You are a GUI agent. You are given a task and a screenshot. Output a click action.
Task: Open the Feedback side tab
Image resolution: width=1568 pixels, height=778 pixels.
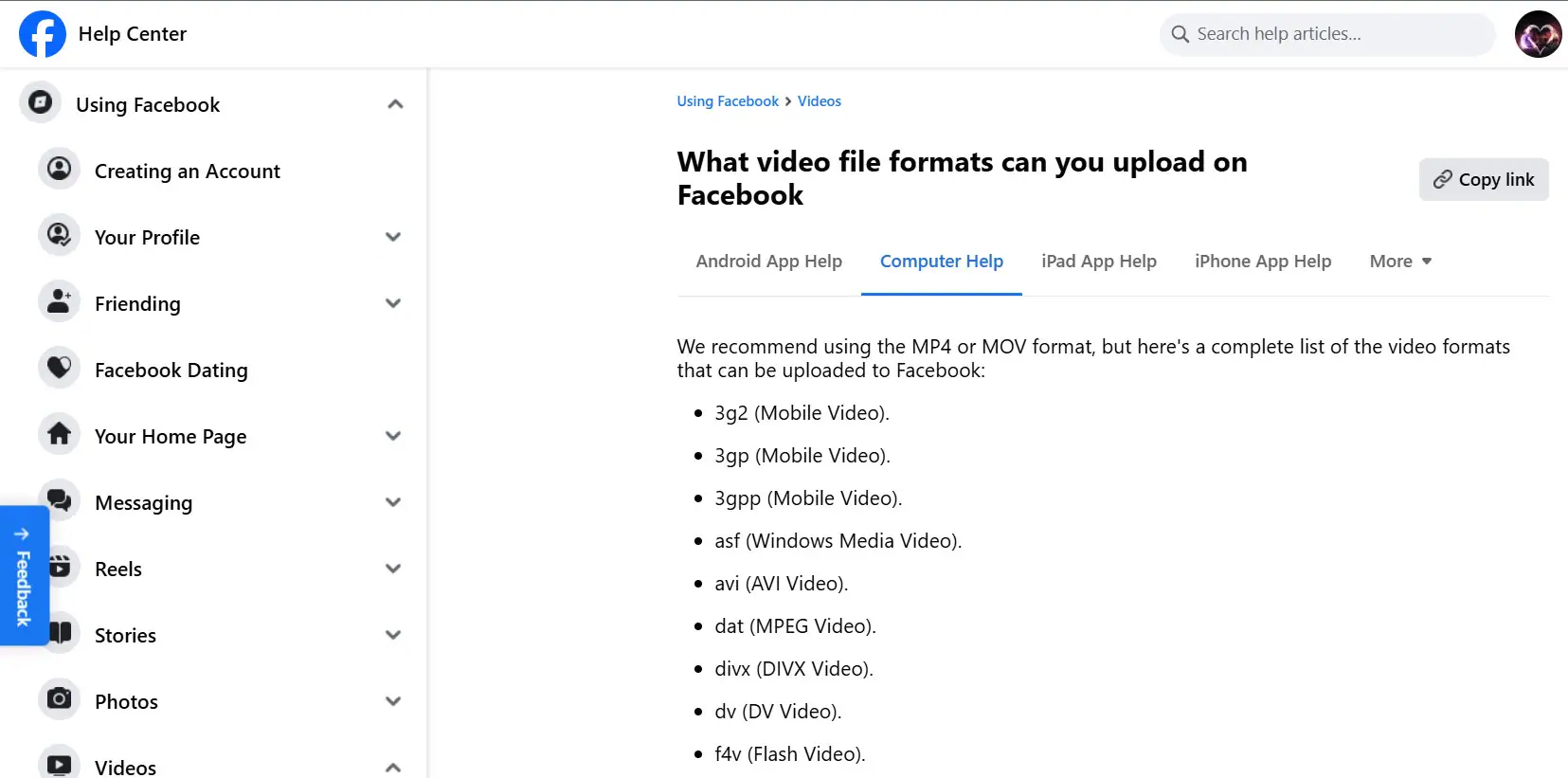tap(24, 576)
